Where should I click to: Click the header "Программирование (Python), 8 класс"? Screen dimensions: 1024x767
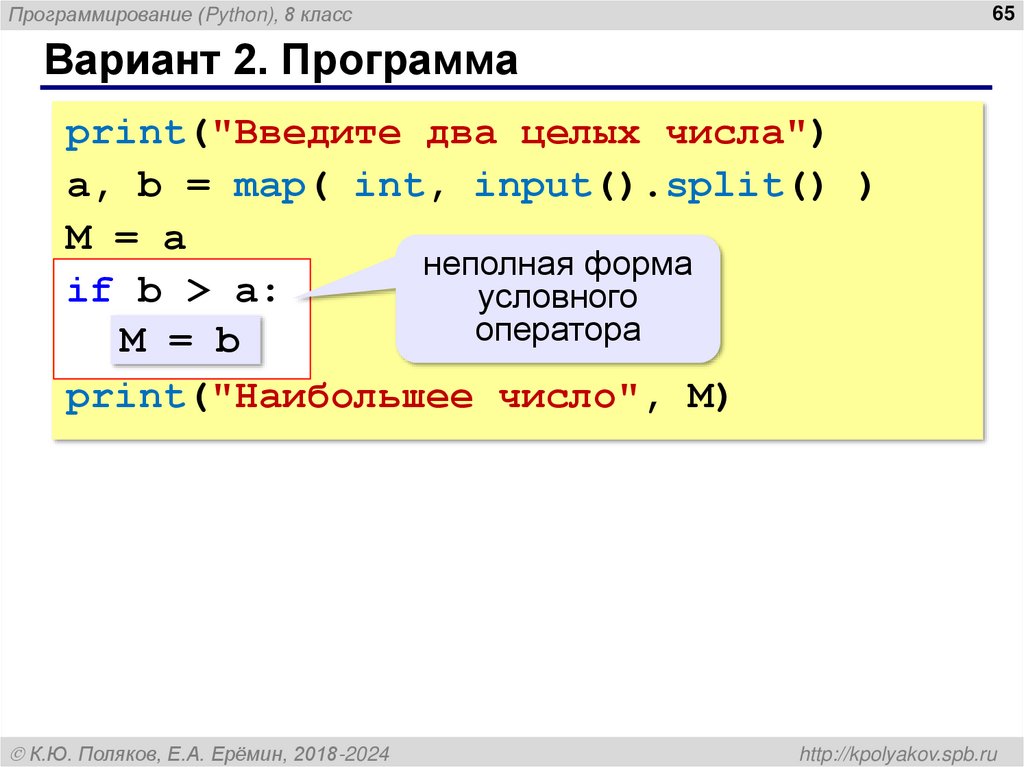pos(180,14)
